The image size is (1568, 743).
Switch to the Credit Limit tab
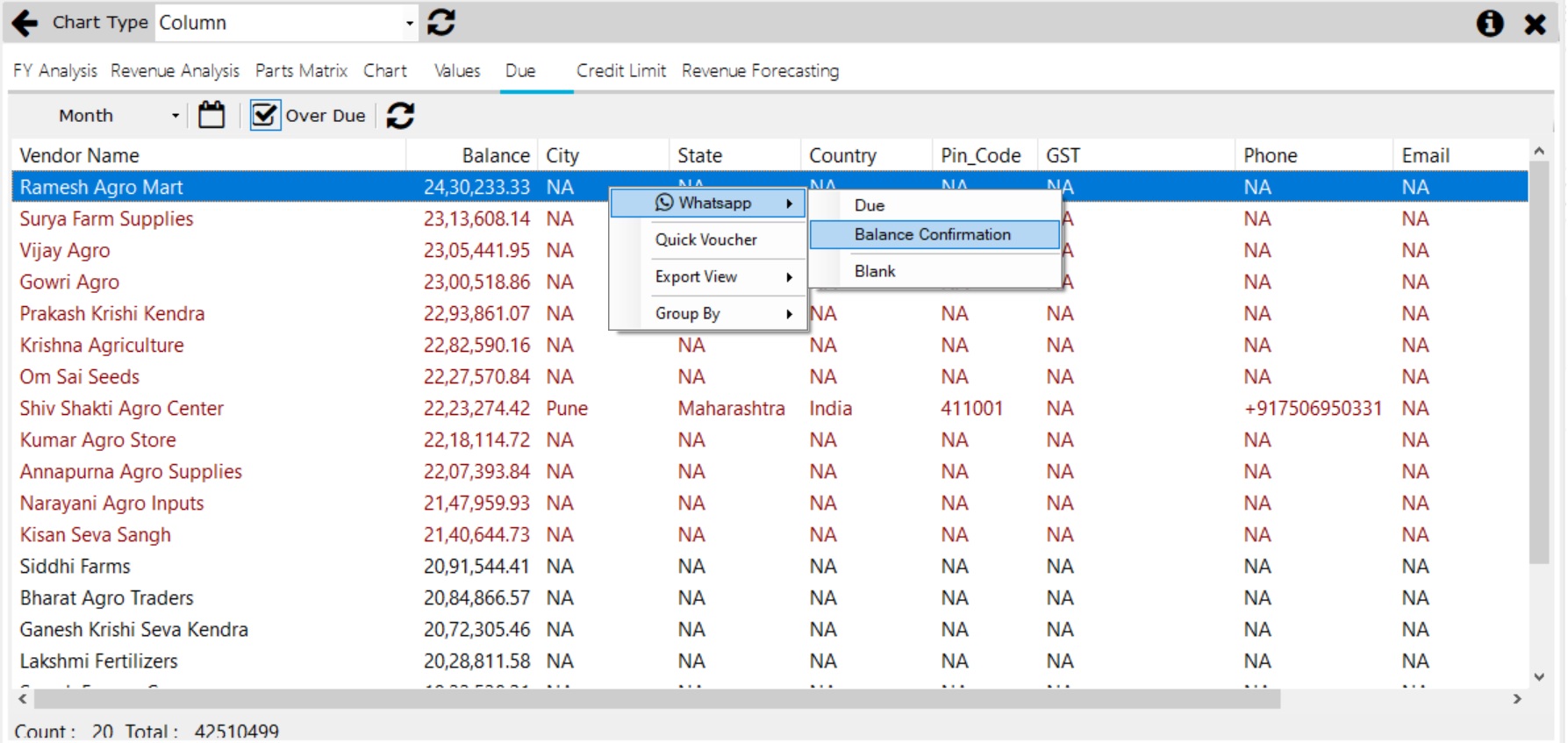621,70
